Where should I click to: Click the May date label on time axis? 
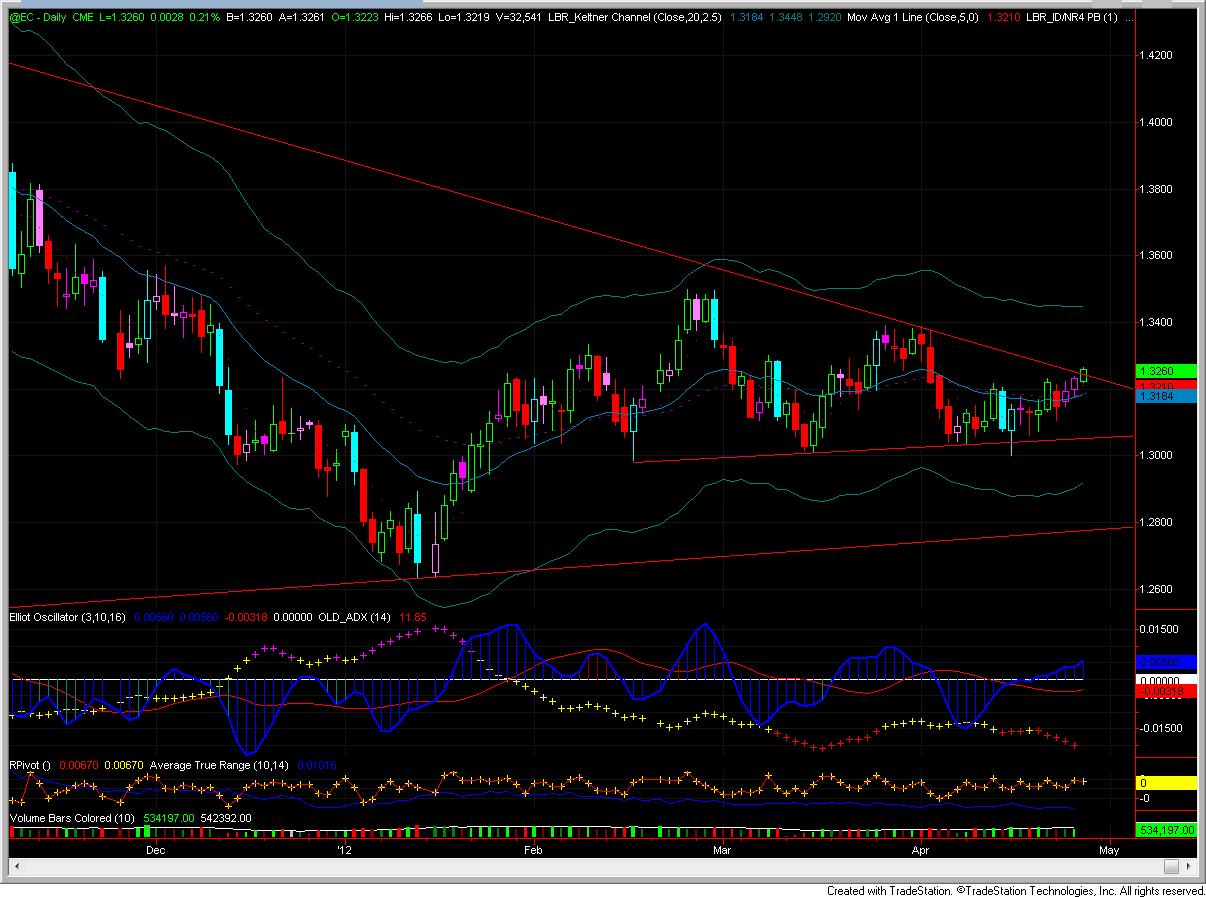pyautogui.click(x=1108, y=850)
